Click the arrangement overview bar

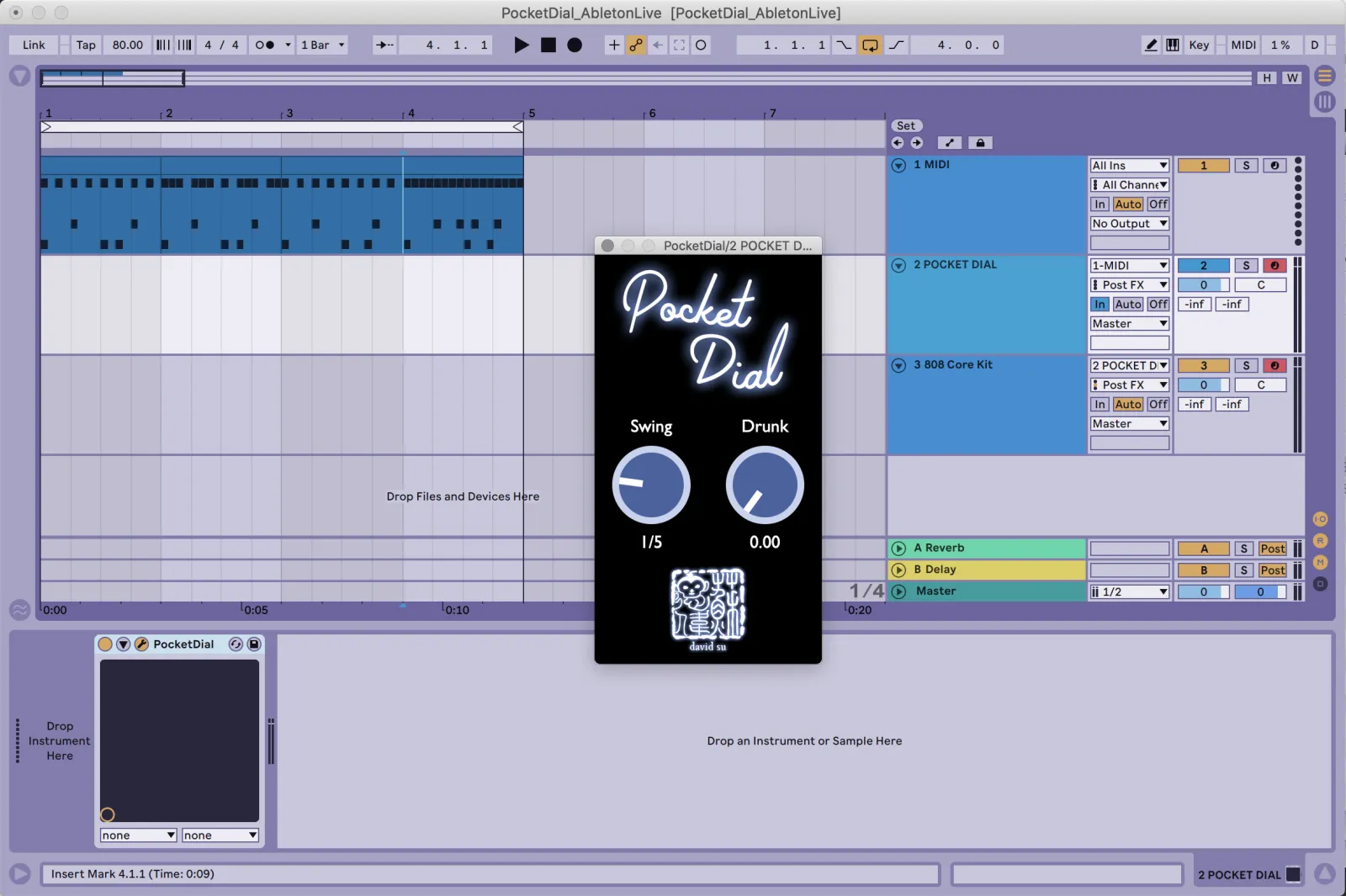[x=646, y=78]
